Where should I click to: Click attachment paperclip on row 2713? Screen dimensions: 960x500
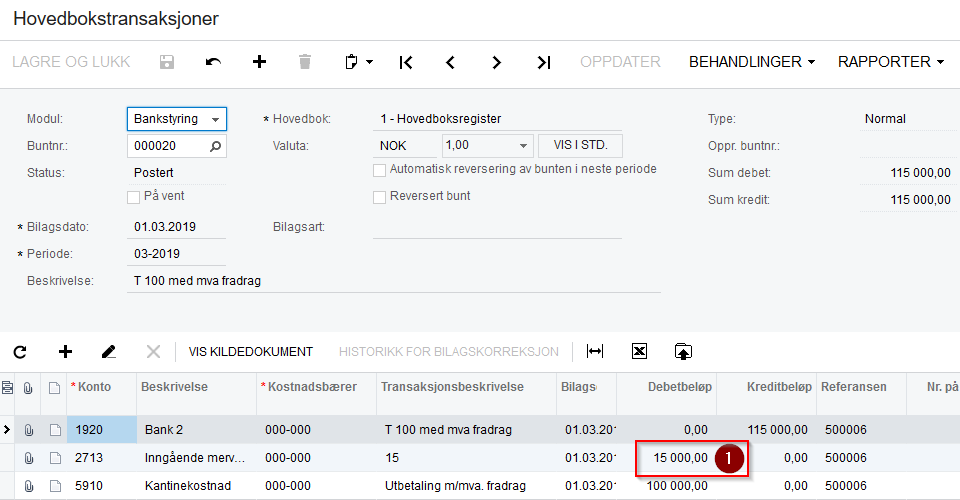28,458
